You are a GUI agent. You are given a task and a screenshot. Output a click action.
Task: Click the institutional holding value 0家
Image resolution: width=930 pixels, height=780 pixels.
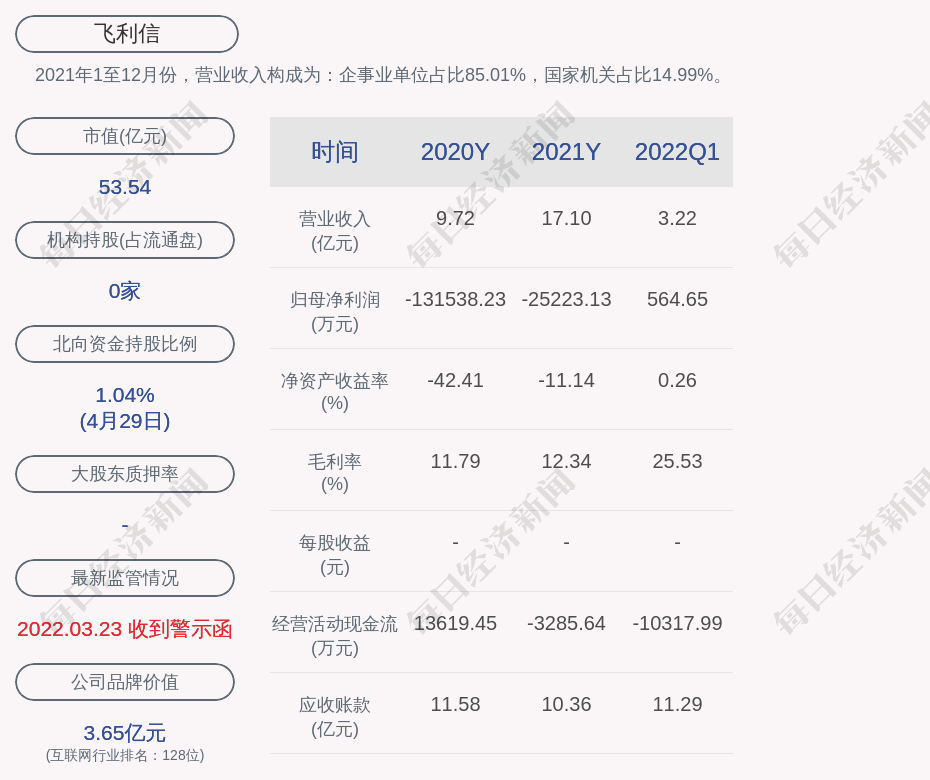[x=125, y=291]
